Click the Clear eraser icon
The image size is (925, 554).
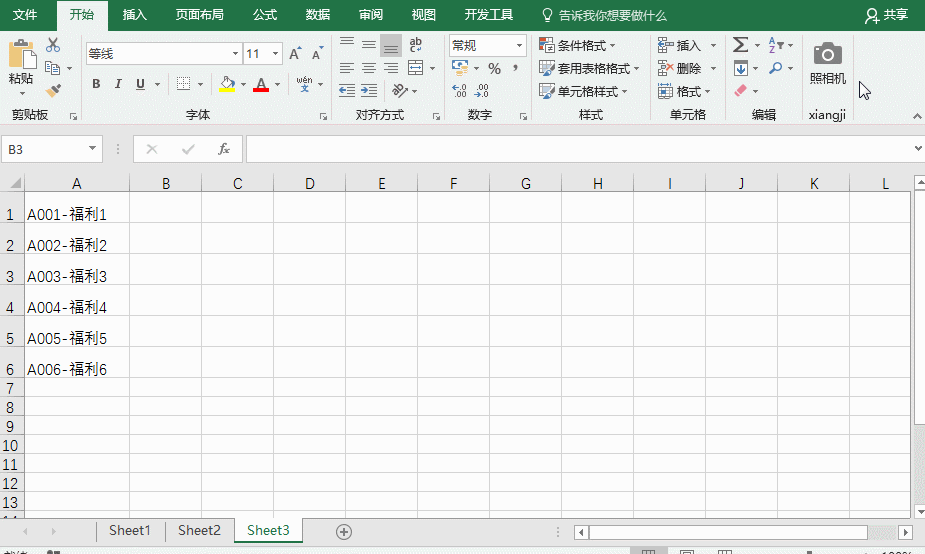click(x=740, y=90)
